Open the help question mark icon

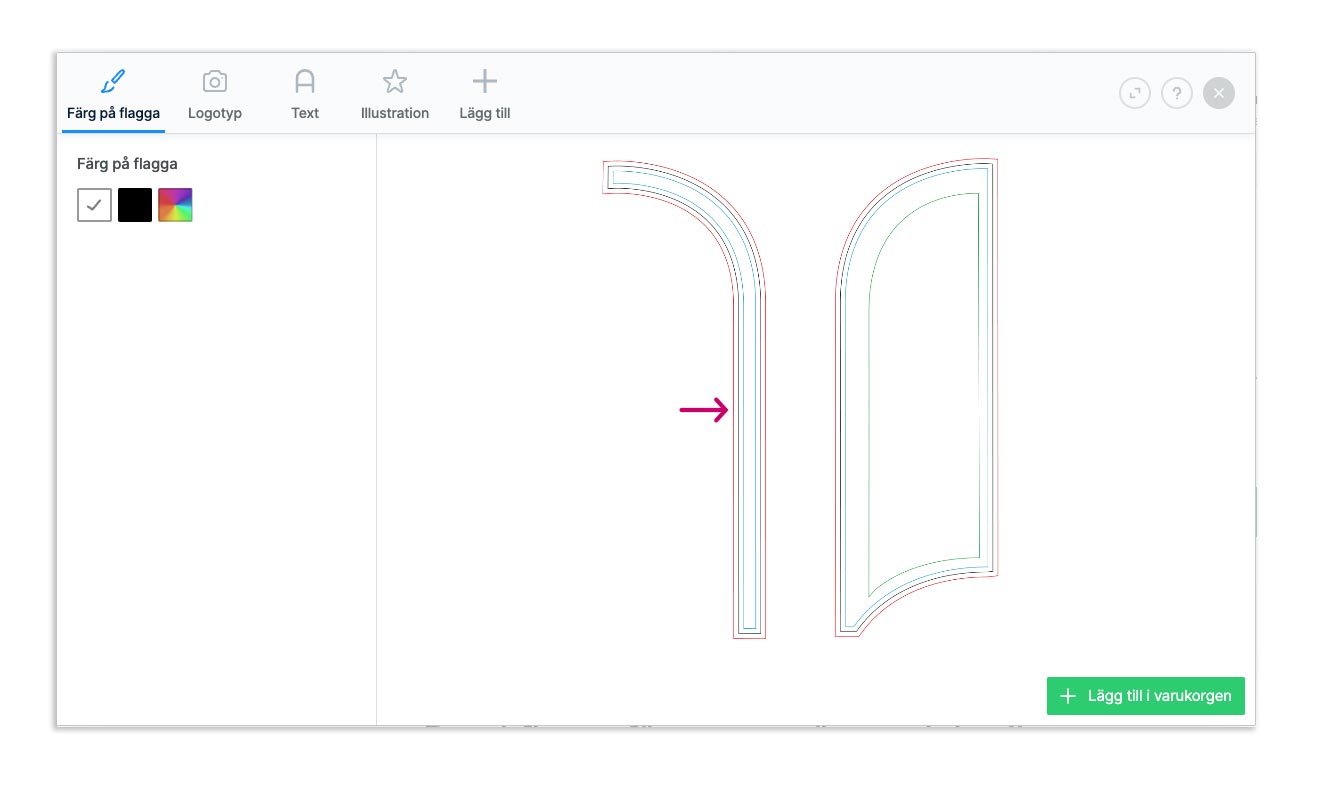[x=1177, y=93]
